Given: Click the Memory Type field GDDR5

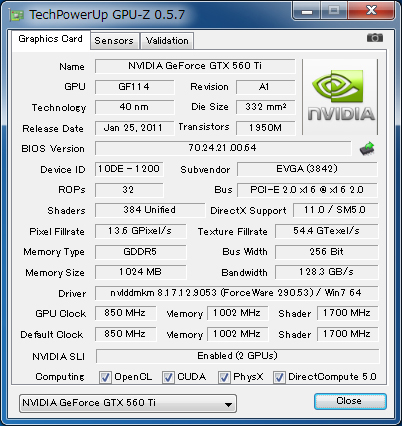Looking at the screenshot, I should click(140, 252).
